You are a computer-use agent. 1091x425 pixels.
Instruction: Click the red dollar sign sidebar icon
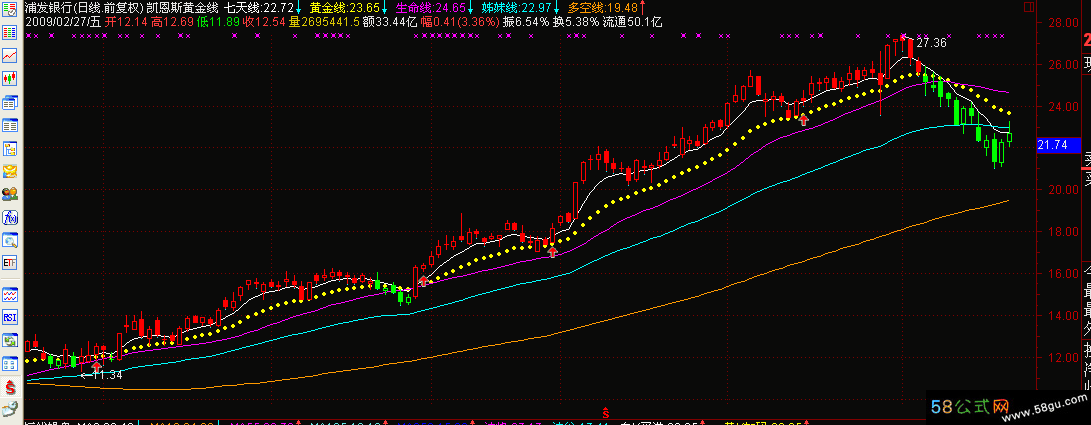tap(10, 387)
